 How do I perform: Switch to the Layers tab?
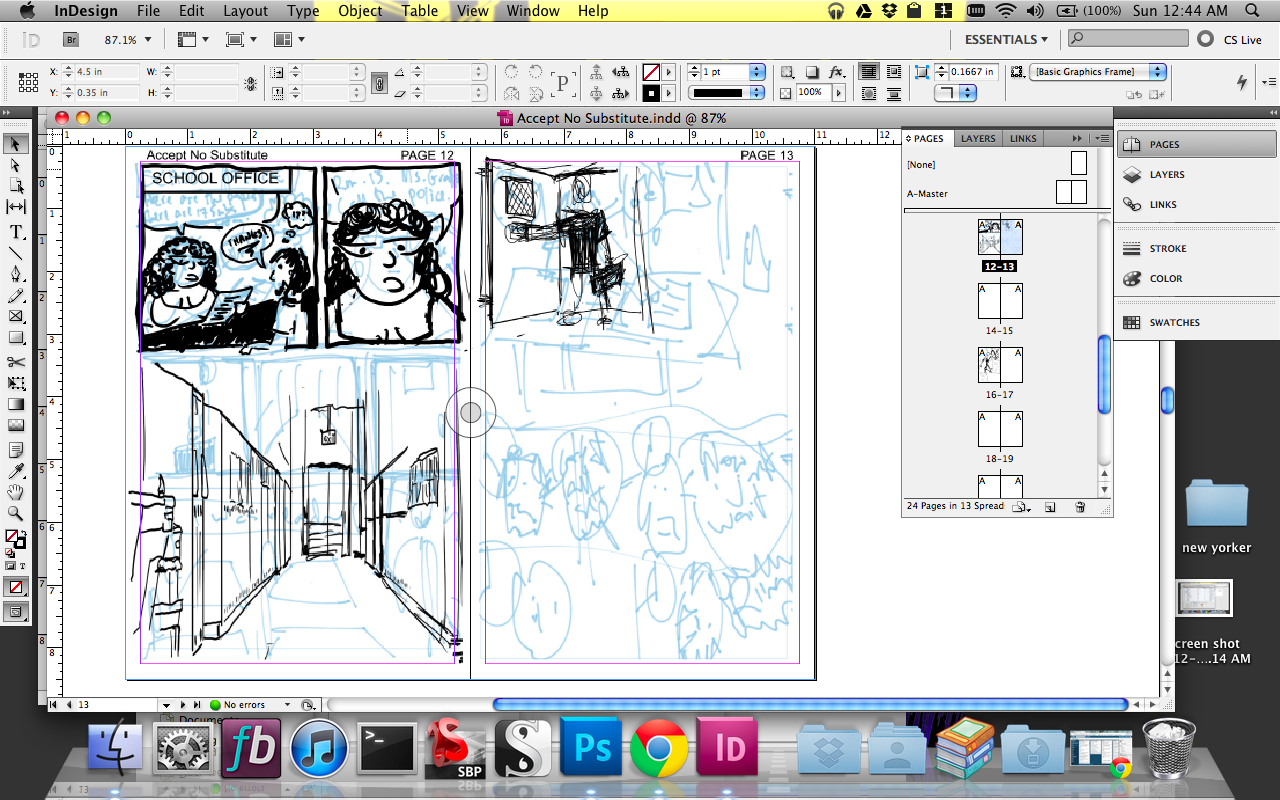point(978,139)
